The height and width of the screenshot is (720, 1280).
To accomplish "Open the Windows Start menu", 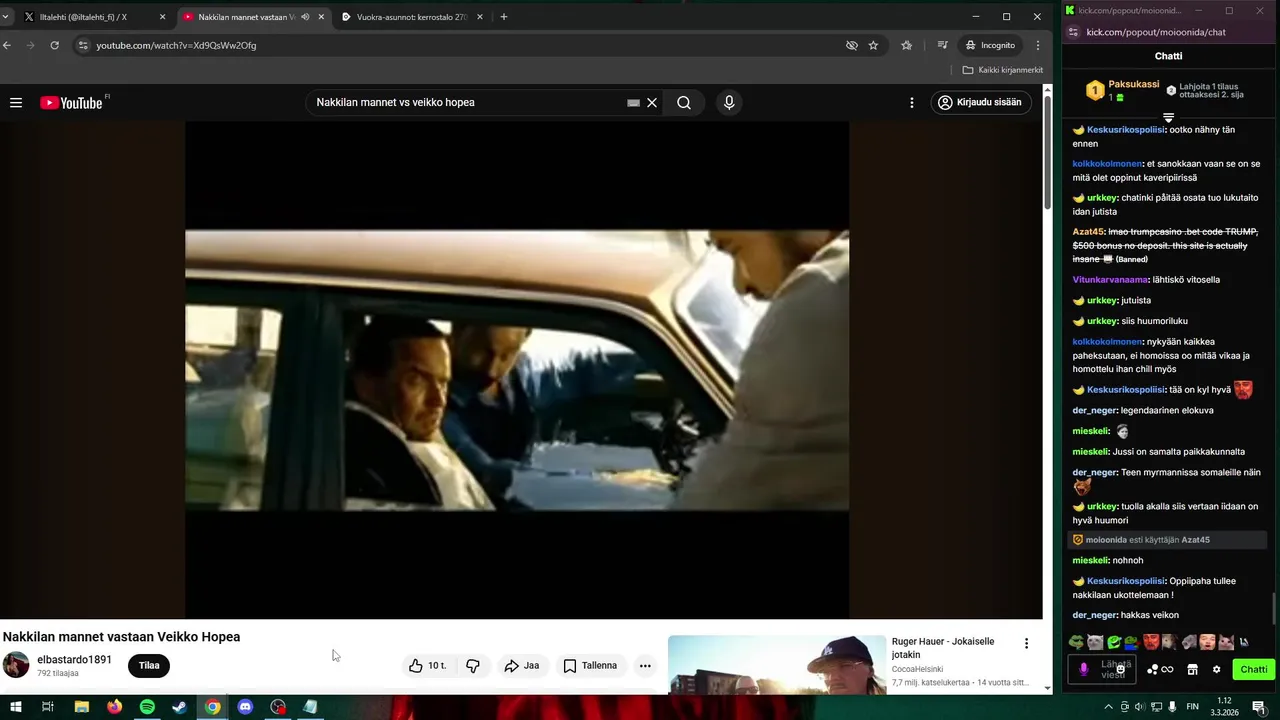I will click(16, 707).
